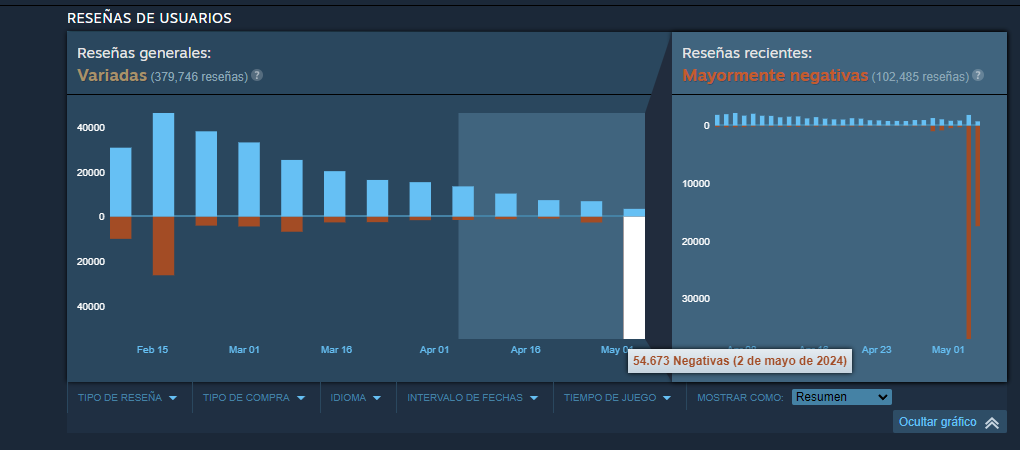Expand the IDIOMA filter menu
Viewport: 1020px width, 450px height.
tap(355, 397)
